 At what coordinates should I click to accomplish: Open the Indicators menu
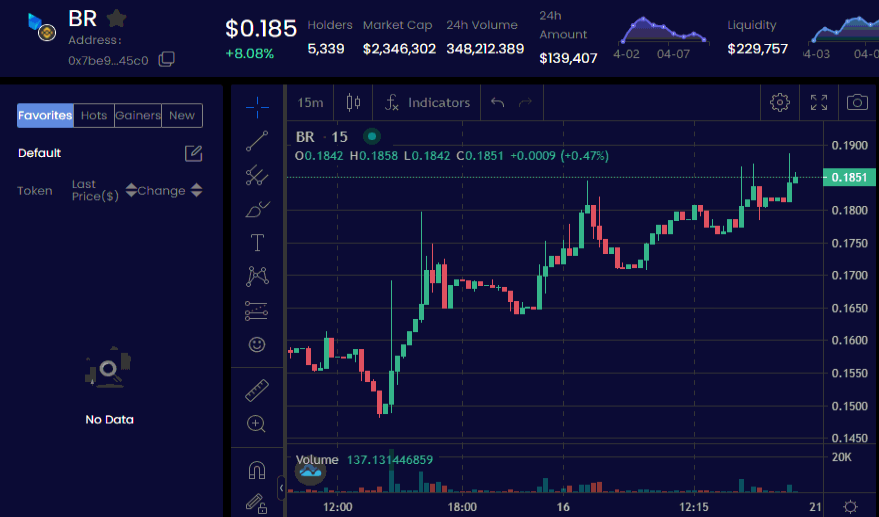pos(427,103)
